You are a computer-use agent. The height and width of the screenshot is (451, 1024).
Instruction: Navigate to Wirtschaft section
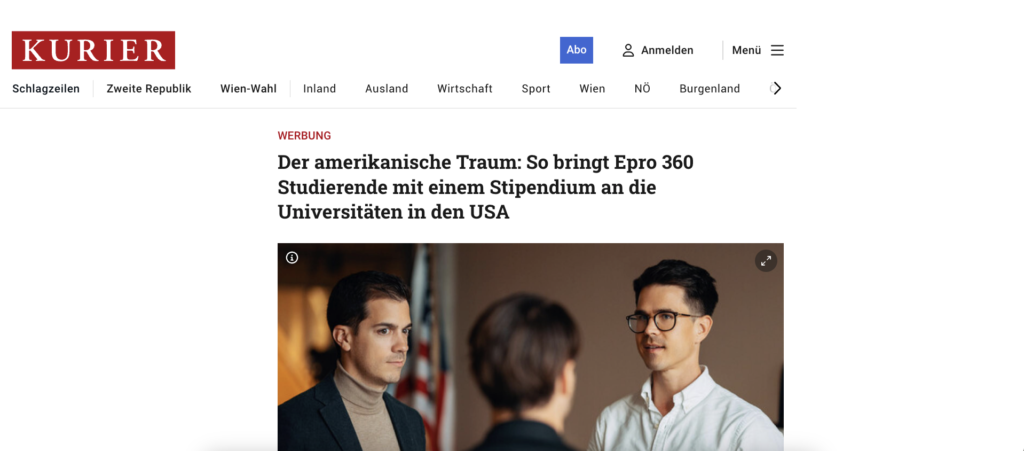[x=465, y=89]
